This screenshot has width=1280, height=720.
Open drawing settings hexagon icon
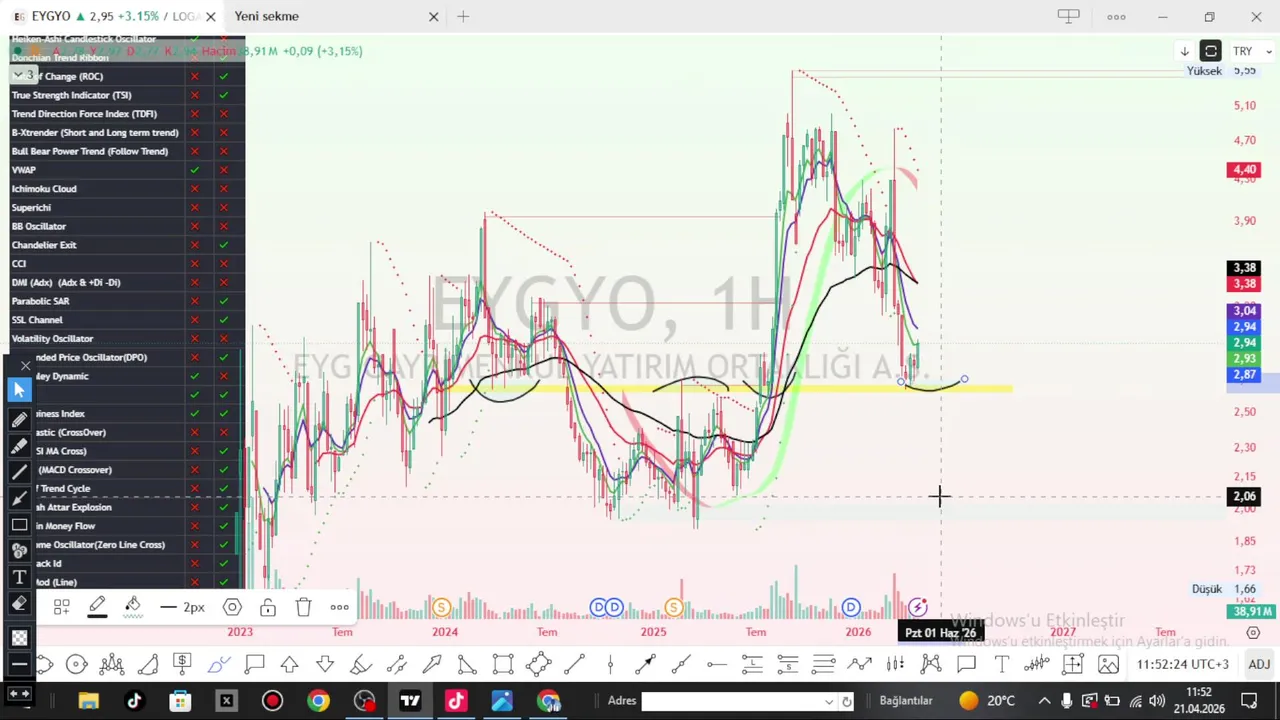[232, 607]
